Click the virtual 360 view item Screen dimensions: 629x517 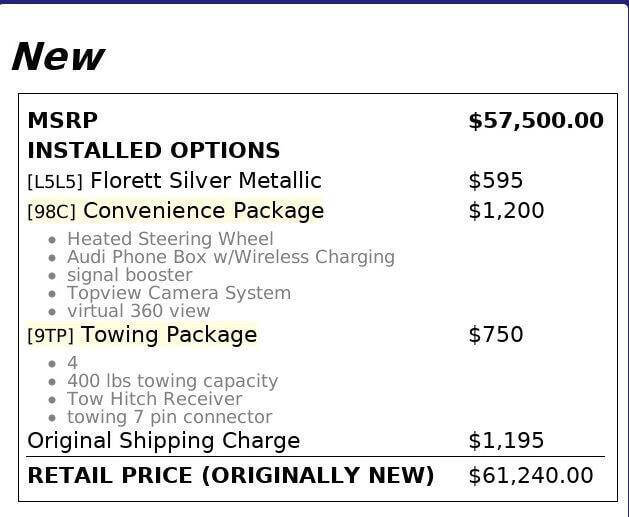[139, 311]
